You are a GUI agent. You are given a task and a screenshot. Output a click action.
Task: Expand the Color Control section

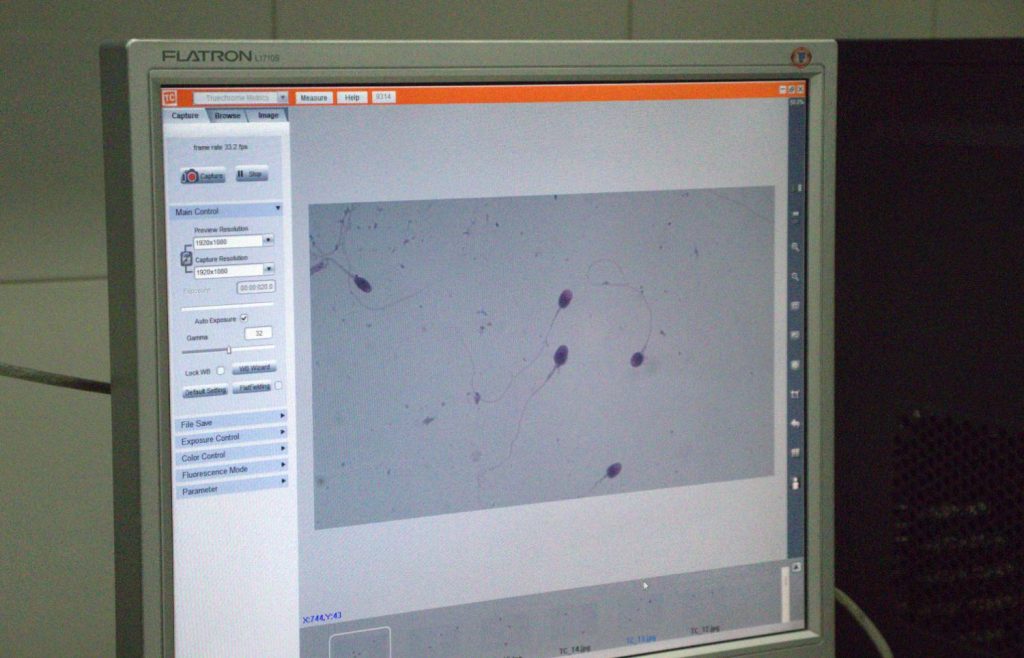[x=231, y=455]
